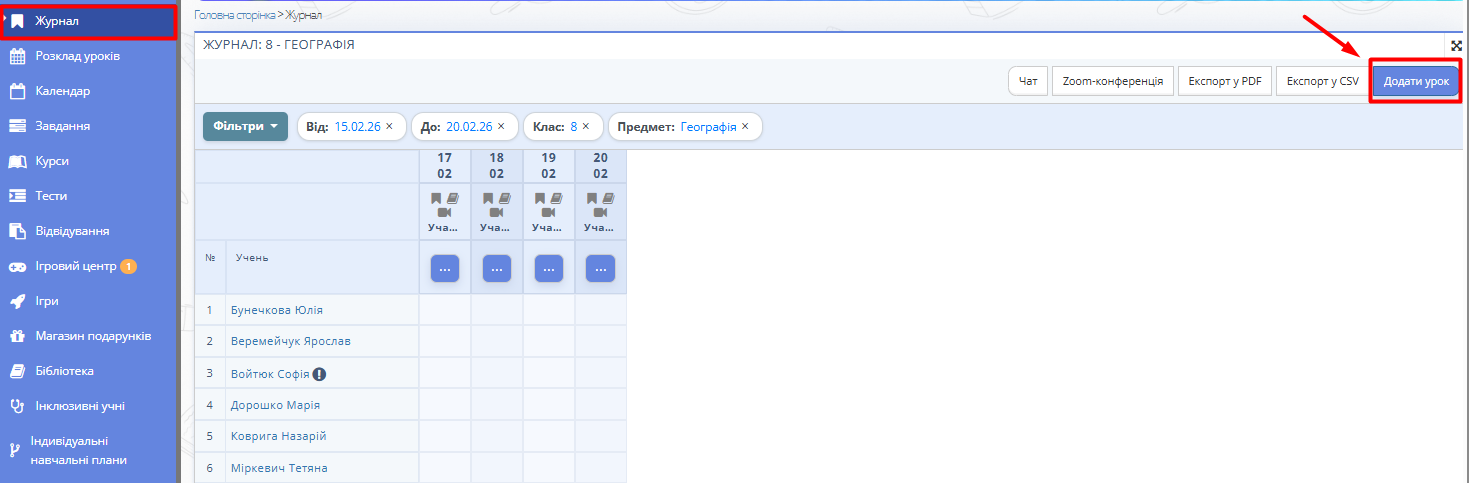
Task: Clear the Від 15.02.26 date filter
Action: [389, 127]
